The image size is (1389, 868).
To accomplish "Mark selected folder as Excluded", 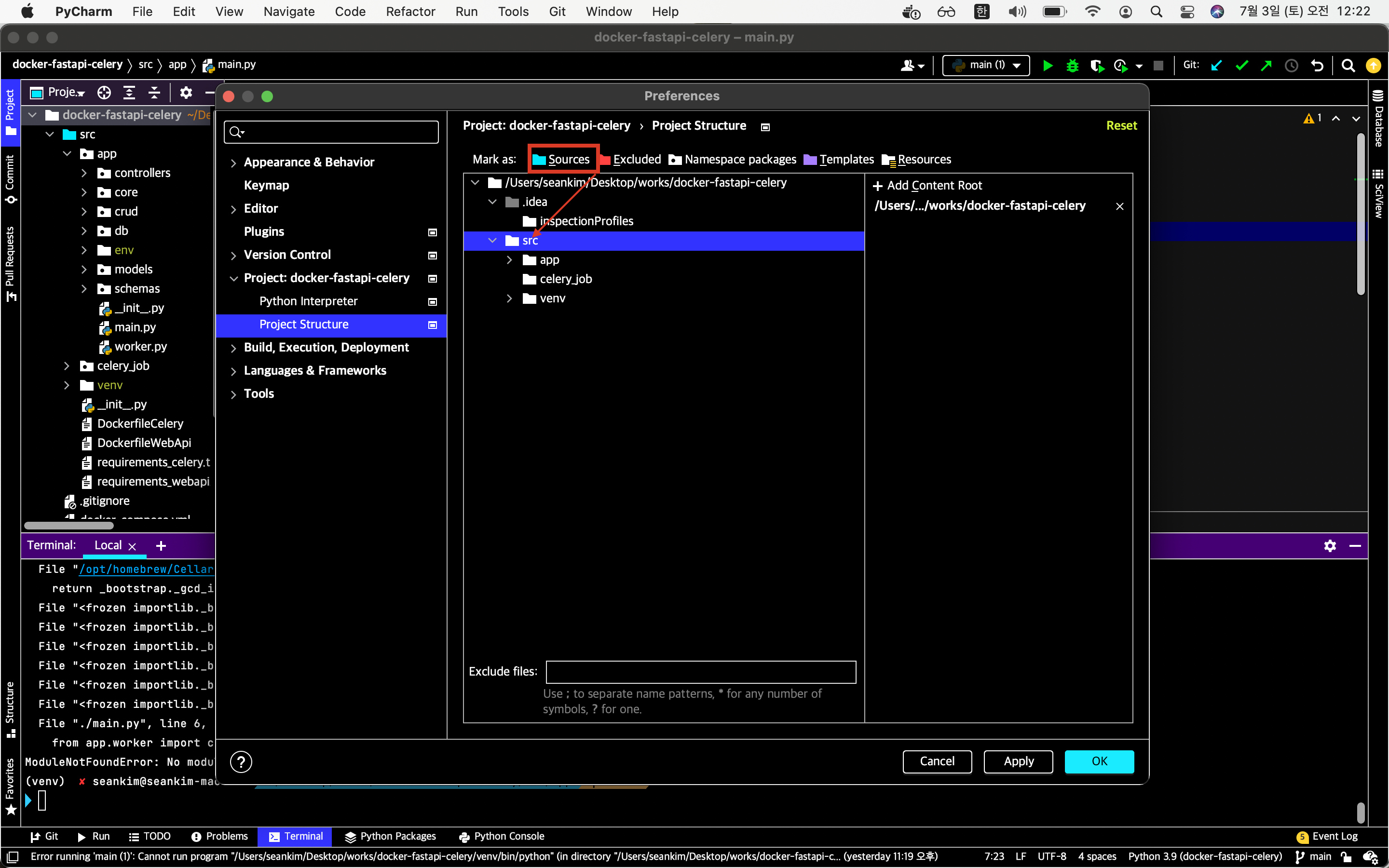I will click(631, 160).
